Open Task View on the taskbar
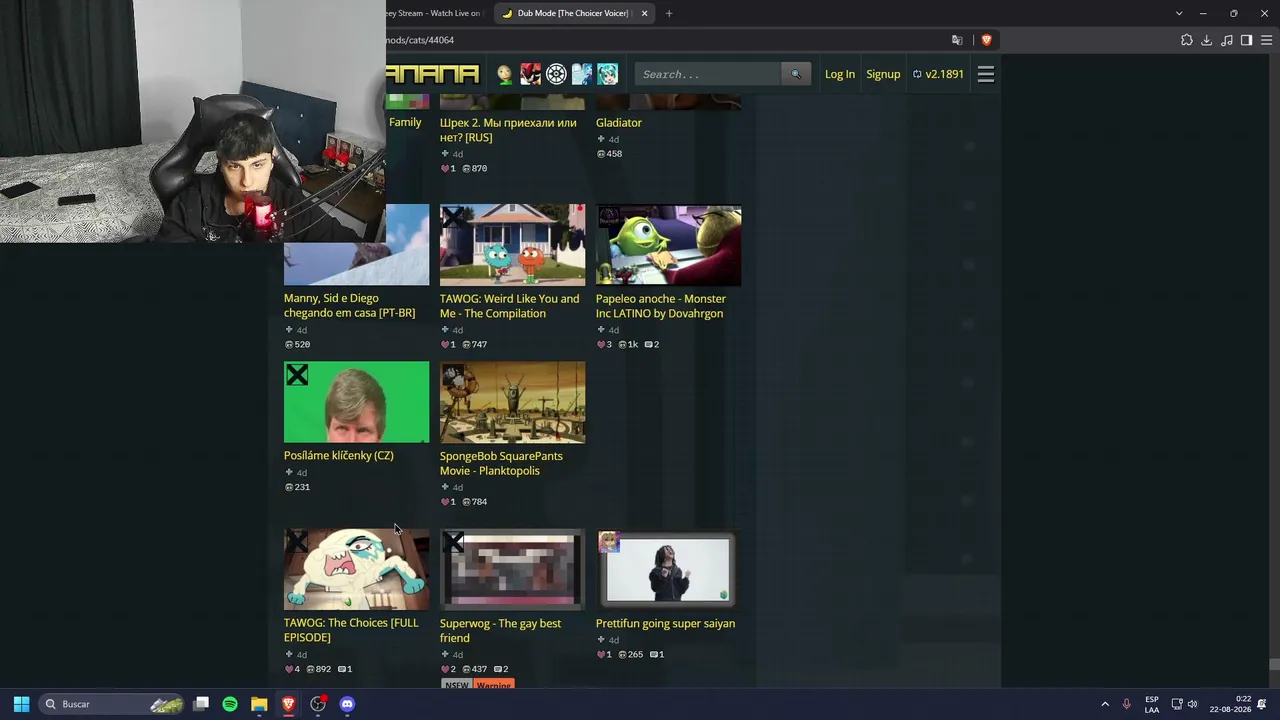The height and width of the screenshot is (720, 1280). point(201,704)
